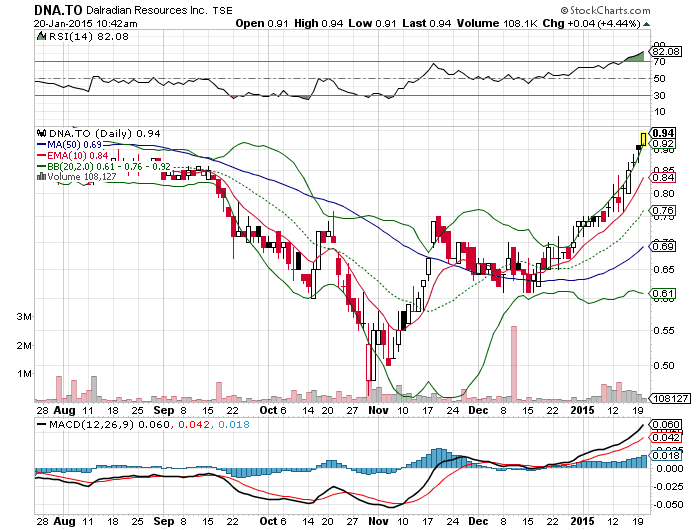The height and width of the screenshot is (530, 700).
Task: Click the blue 0.018 histogram legend value
Action: coord(234,424)
